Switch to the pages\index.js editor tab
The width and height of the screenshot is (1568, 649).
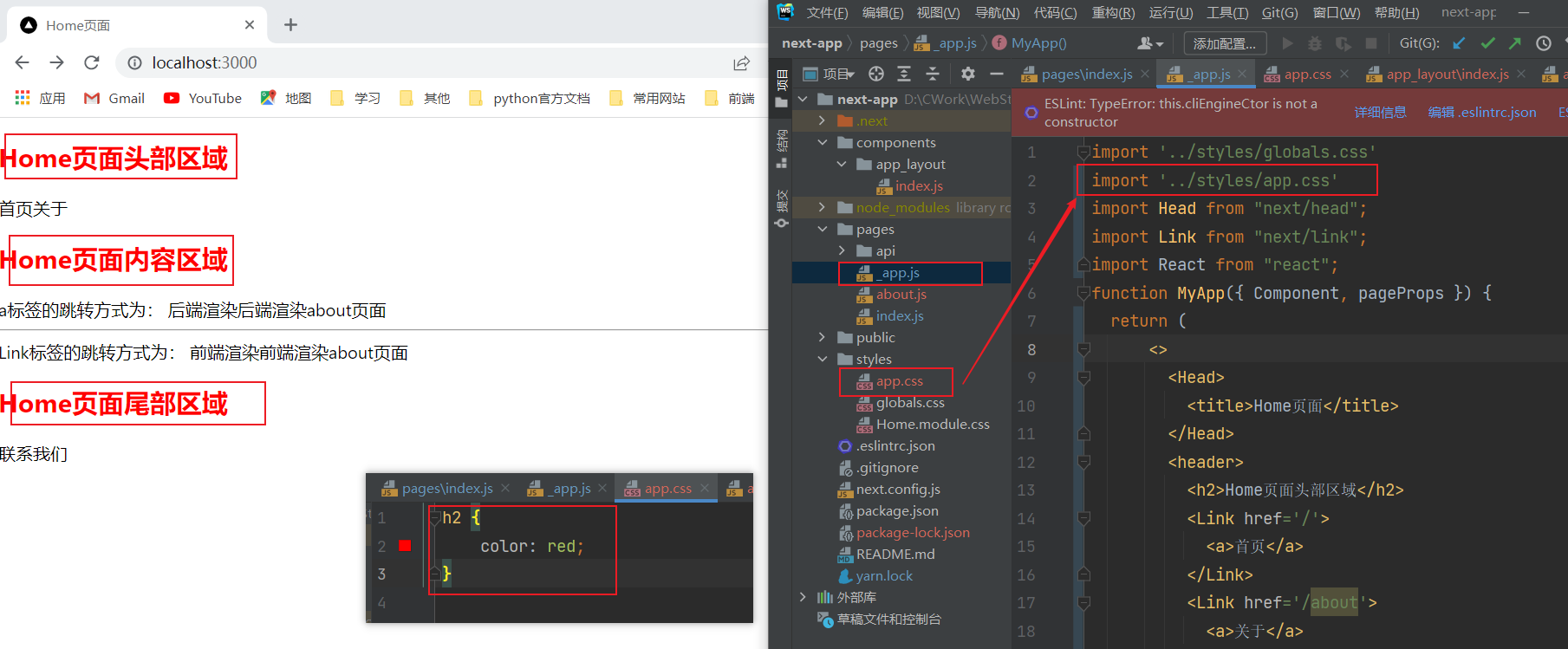click(1086, 75)
